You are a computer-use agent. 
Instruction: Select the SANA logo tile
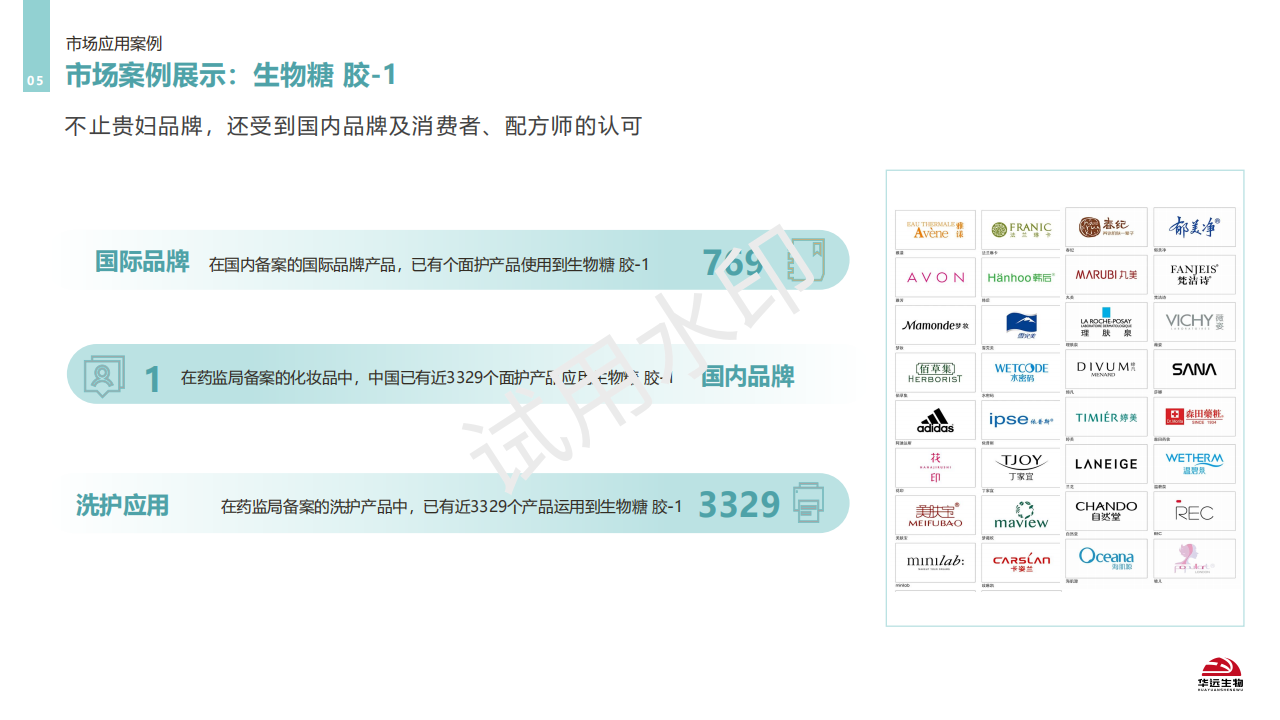point(1194,369)
